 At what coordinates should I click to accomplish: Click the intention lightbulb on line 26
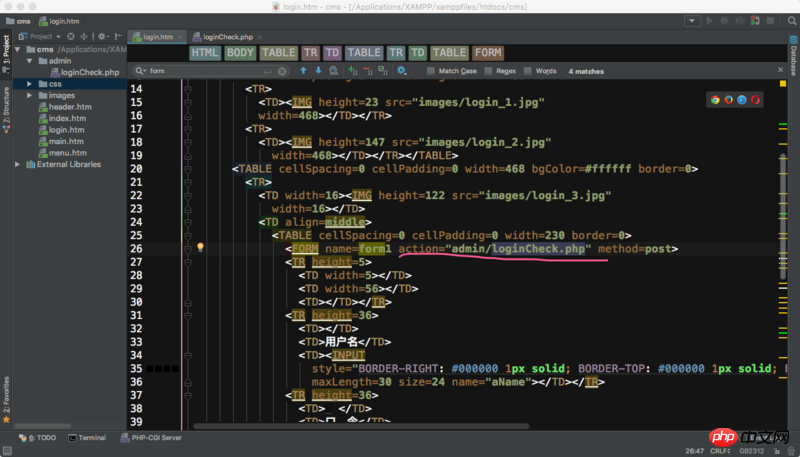click(x=200, y=247)
